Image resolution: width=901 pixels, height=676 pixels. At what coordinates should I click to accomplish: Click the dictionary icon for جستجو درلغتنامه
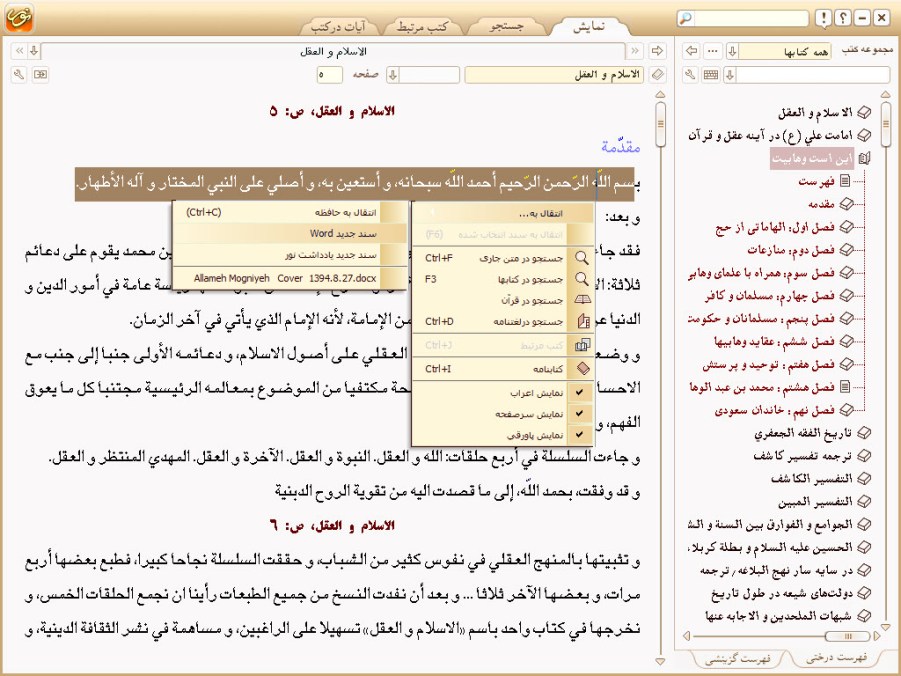coord(583,321)
